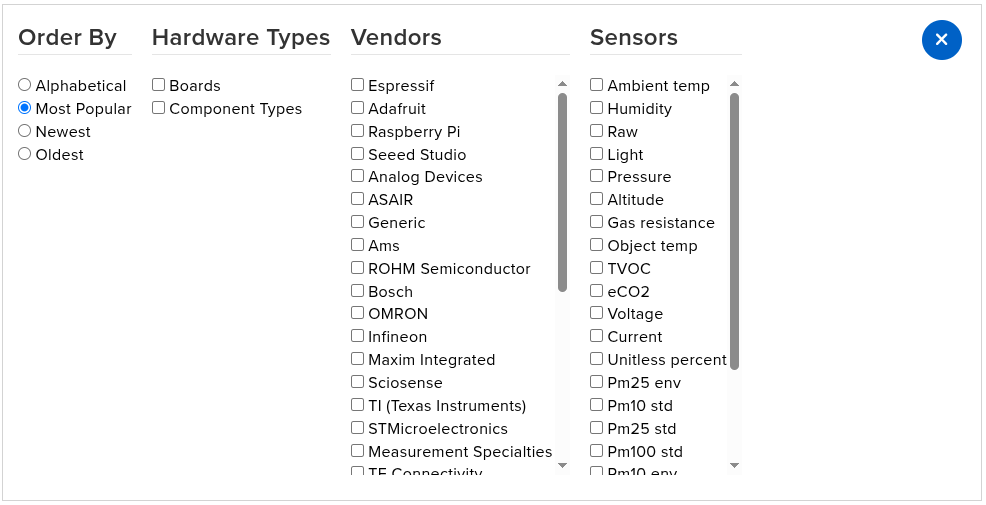Image resolution: width=986 pixels, height=505 pixels.
Task: Enable the Gas resistance sensor filter
Action: [597, 222]
